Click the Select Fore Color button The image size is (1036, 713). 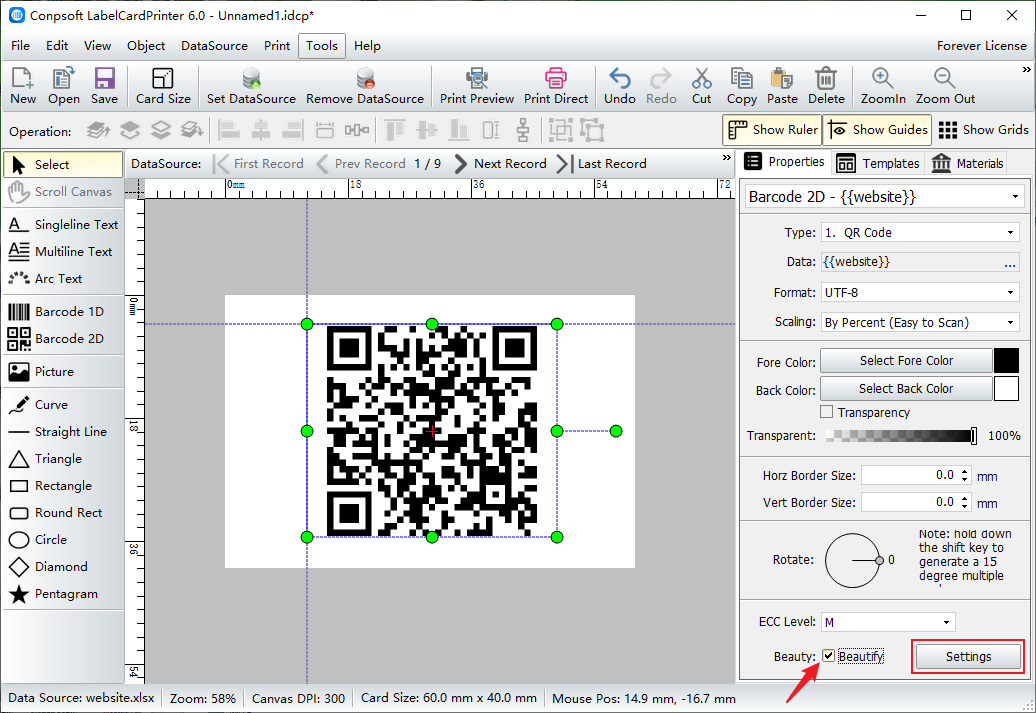[x=906, y=361]
